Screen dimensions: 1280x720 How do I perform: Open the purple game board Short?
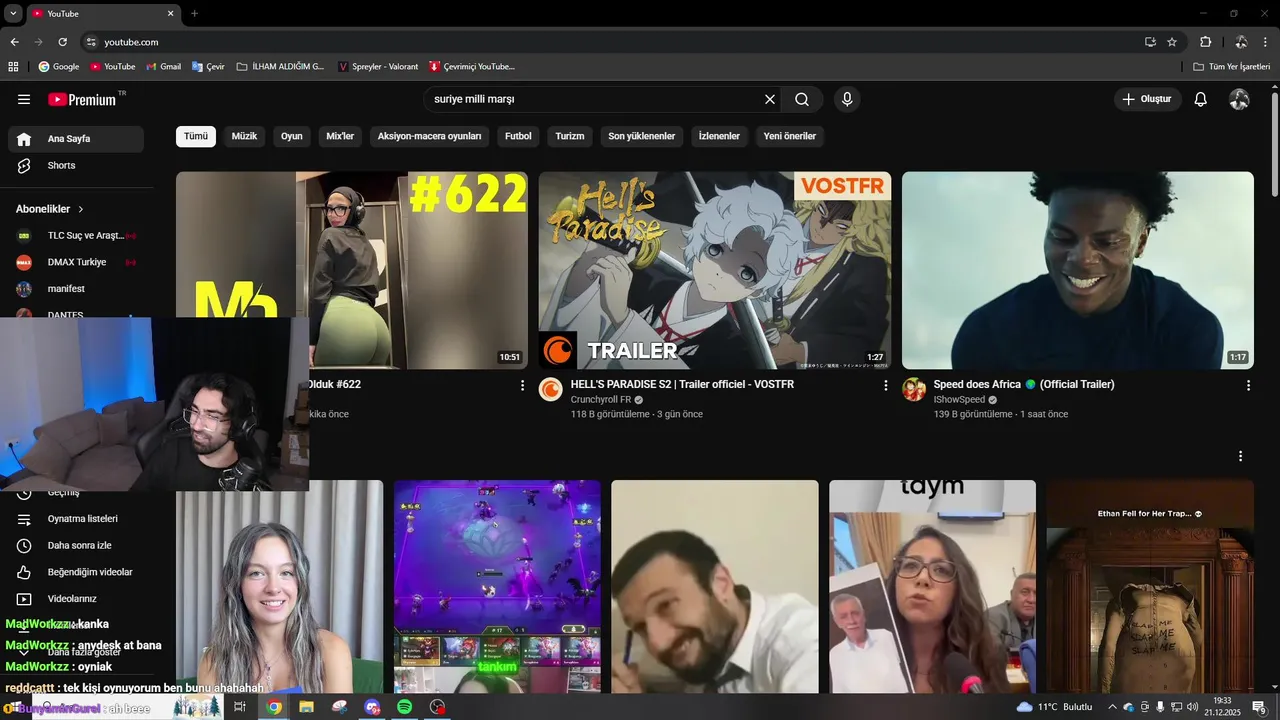click(497, 587)
